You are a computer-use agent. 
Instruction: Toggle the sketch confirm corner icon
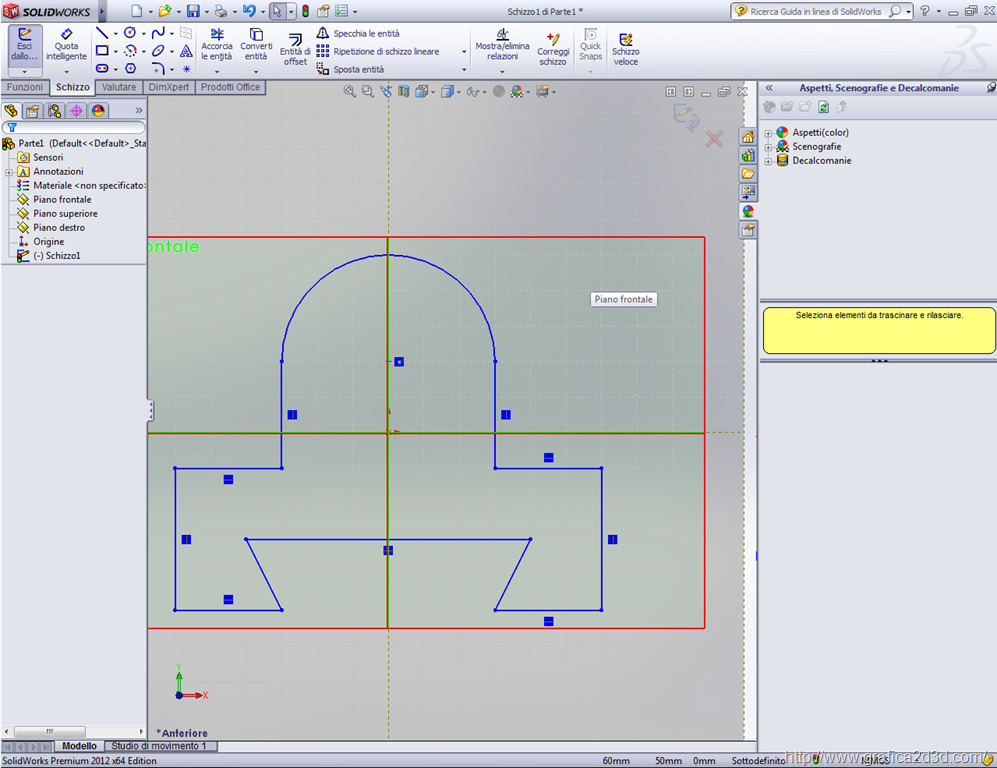686,118
